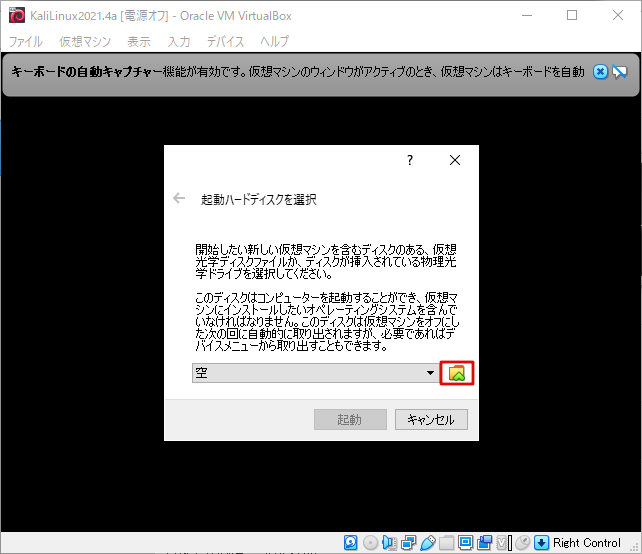This screenshot has width=642, height=554.
Task: Click the network status bar icon
Action: (408, 543)
